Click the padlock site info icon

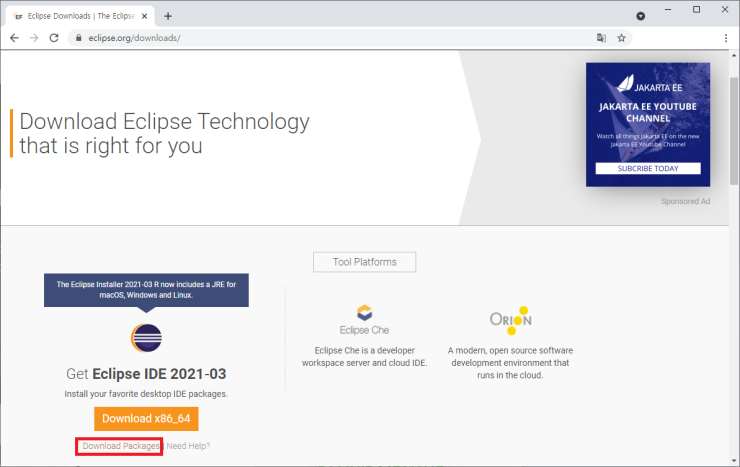[x=80, y=38]
